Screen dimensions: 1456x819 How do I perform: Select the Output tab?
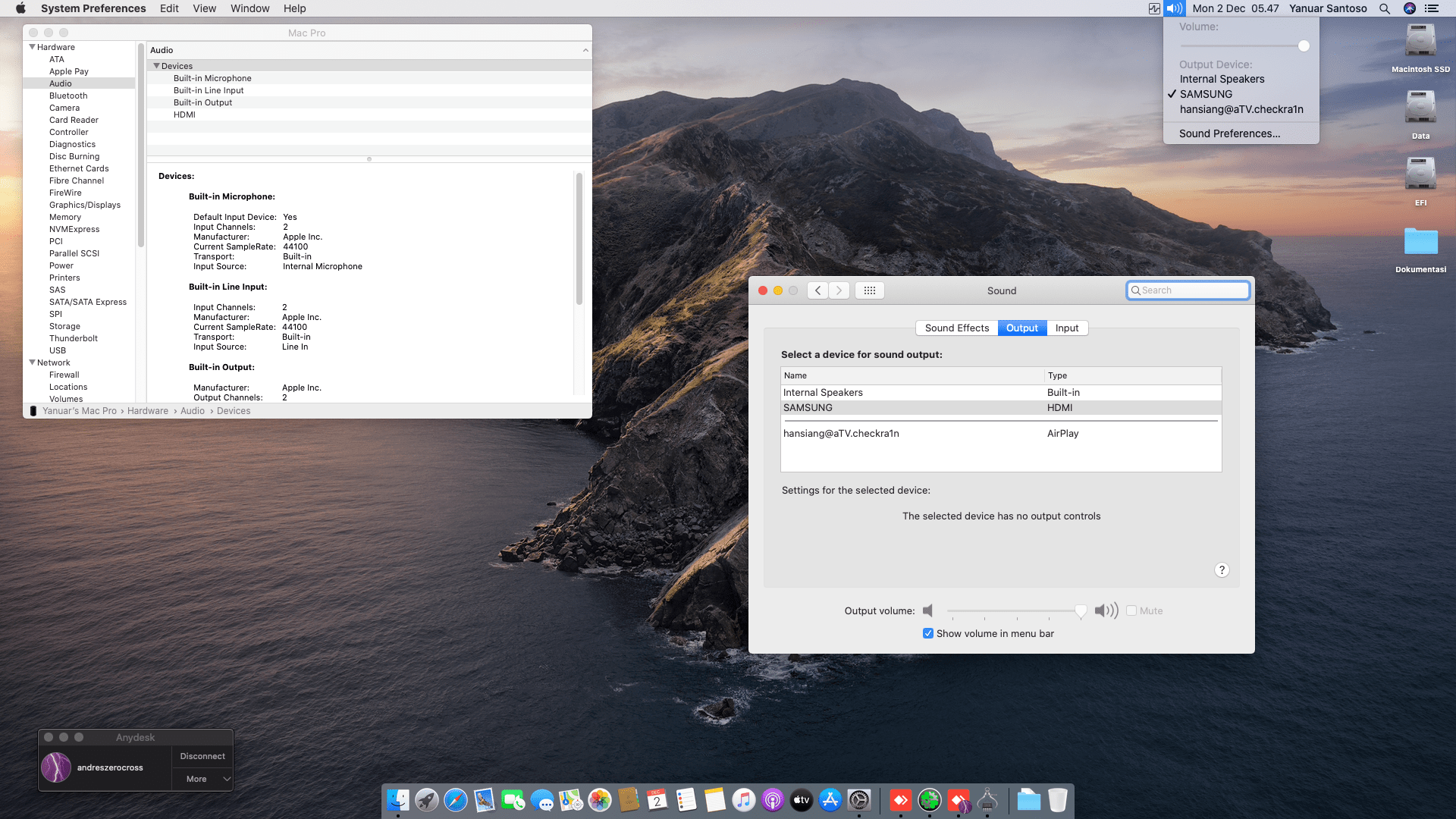coord(1022,328)
